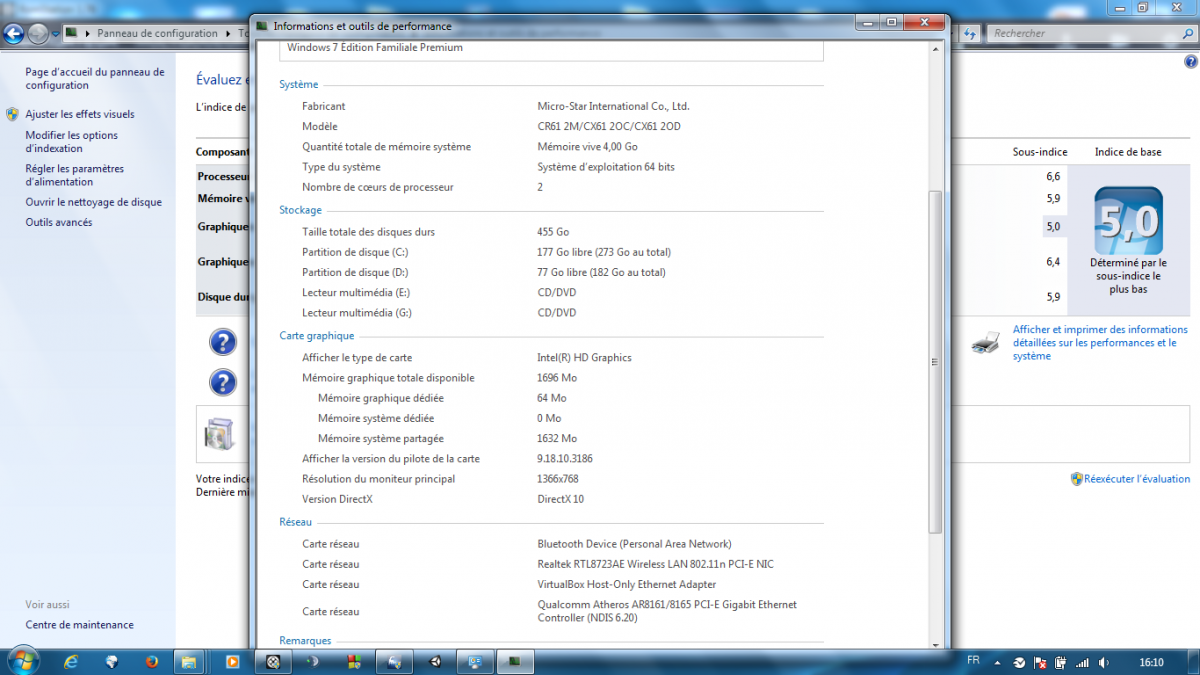The image size is (1200, 675).
Task: Launch Internet Explorer from the taskbar
Action: point(71,662)
